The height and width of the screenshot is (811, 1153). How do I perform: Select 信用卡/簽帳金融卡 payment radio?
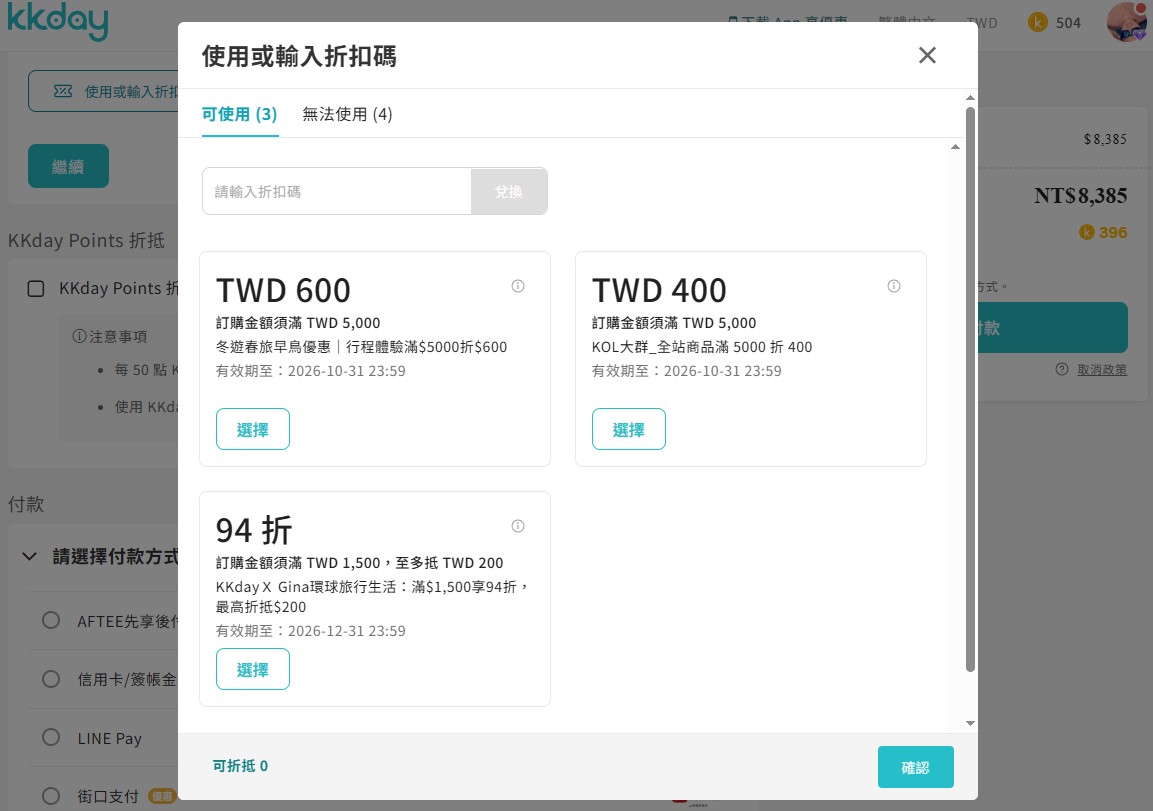[51, 679]
